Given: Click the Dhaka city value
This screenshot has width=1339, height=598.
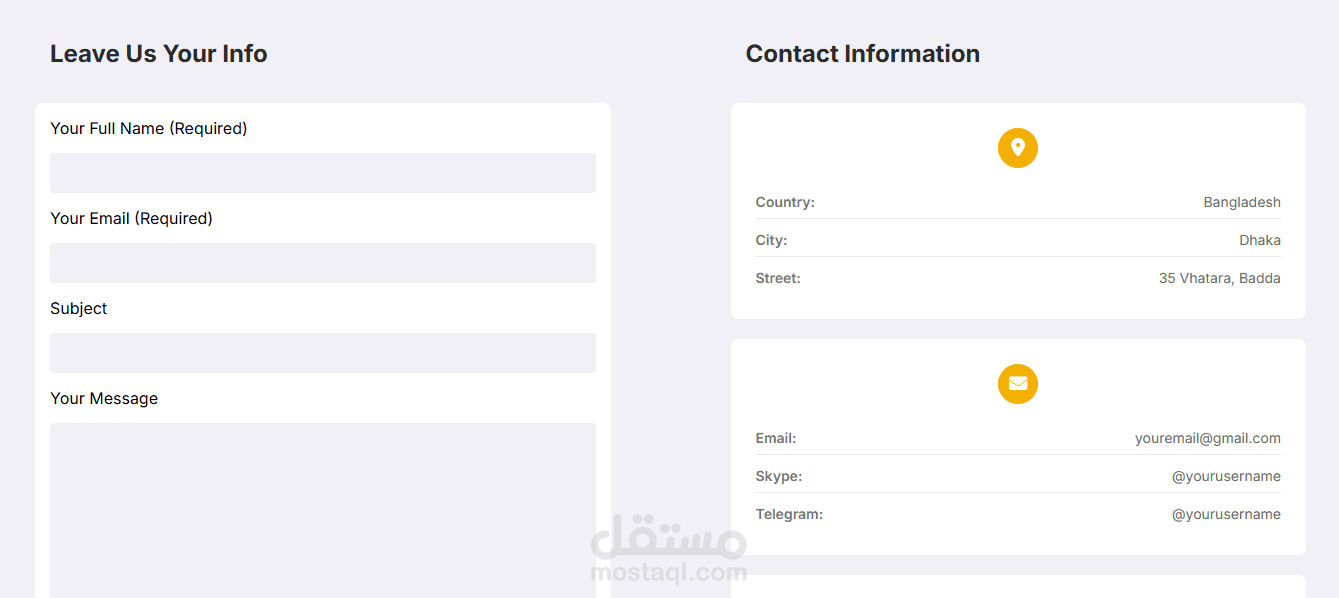Looking at the screenshot, I should (x=1260, y=240).
